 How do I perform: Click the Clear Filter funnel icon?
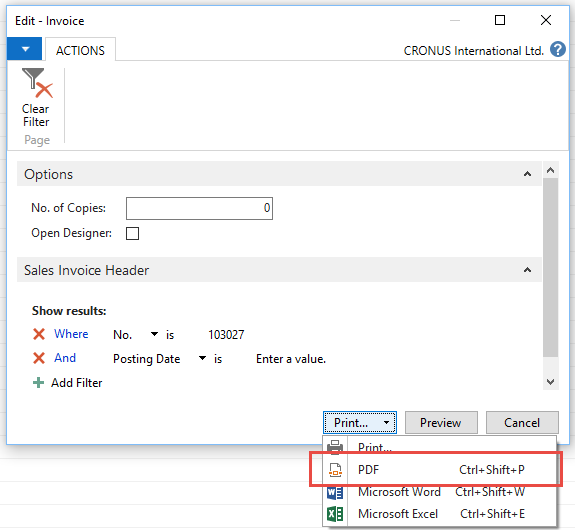click(37, 83)
